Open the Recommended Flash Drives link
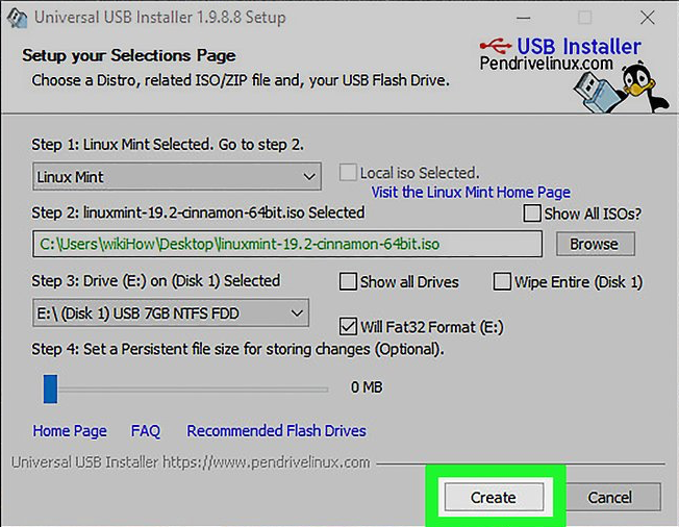 [x=276, y=431]
